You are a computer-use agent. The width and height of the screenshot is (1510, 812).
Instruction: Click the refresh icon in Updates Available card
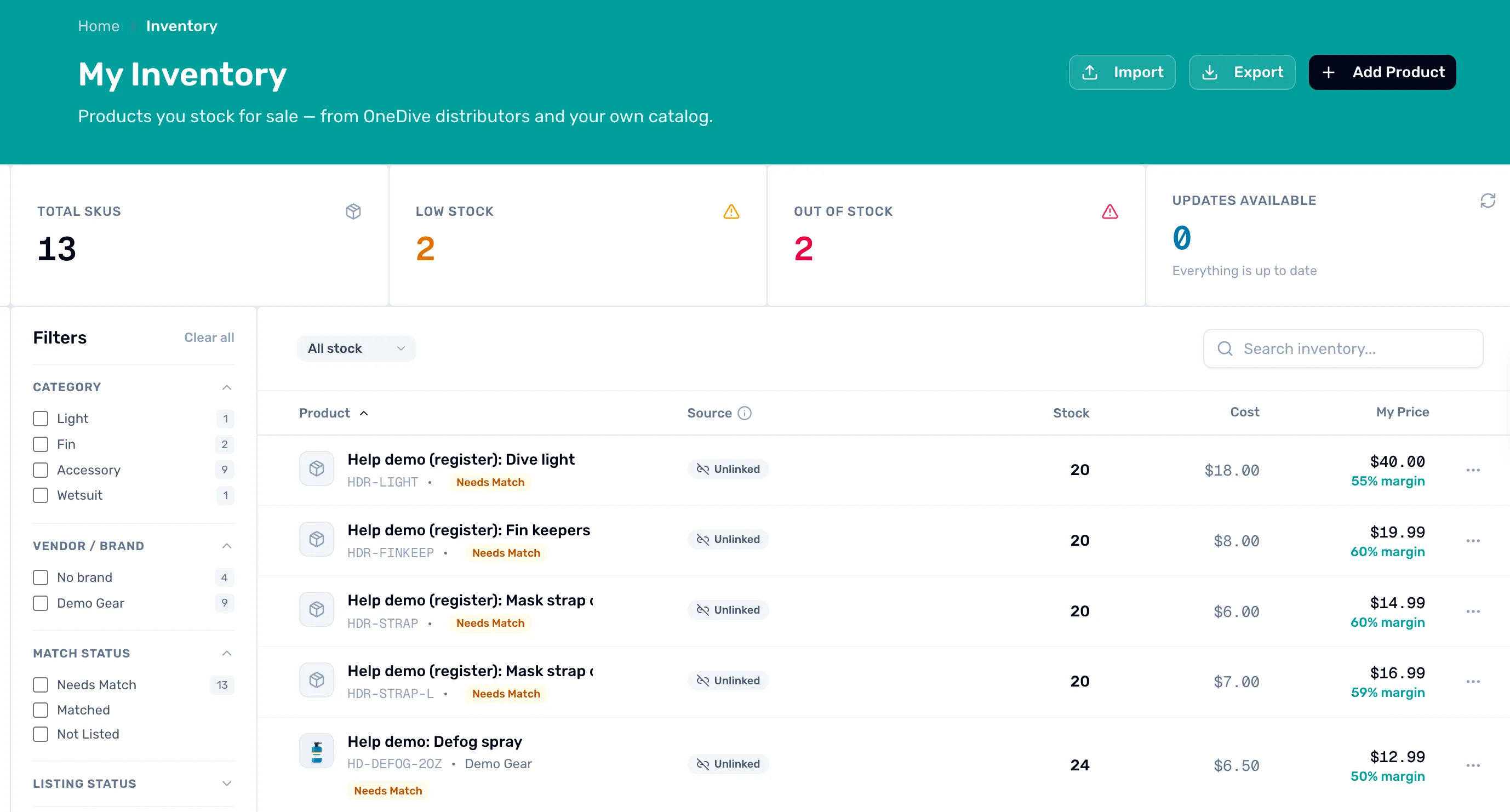(x=1488, y=201)
